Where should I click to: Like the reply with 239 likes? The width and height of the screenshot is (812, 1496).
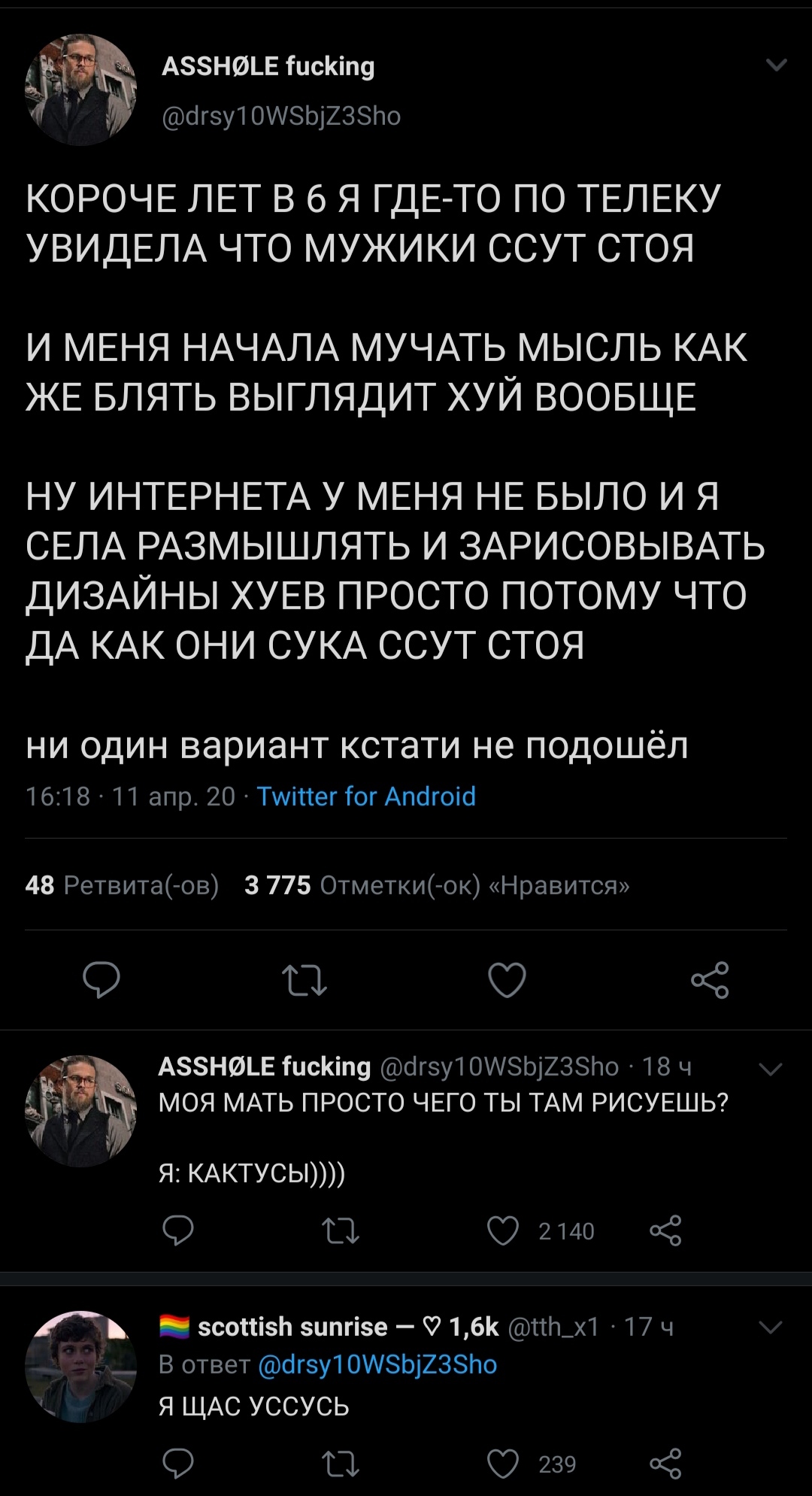(x=503, y=1464)
